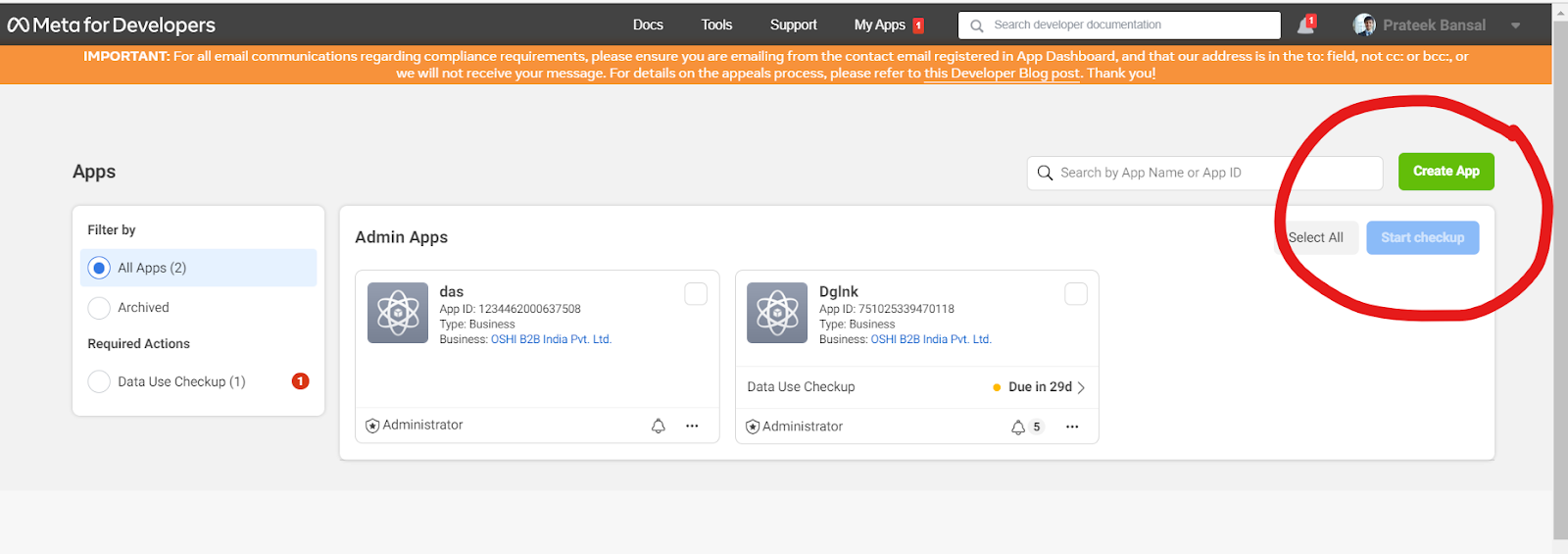Click Data Use Checkup label on Dglnk card
The width and height of the screenshot is (1568, 554).
point(801,387)
